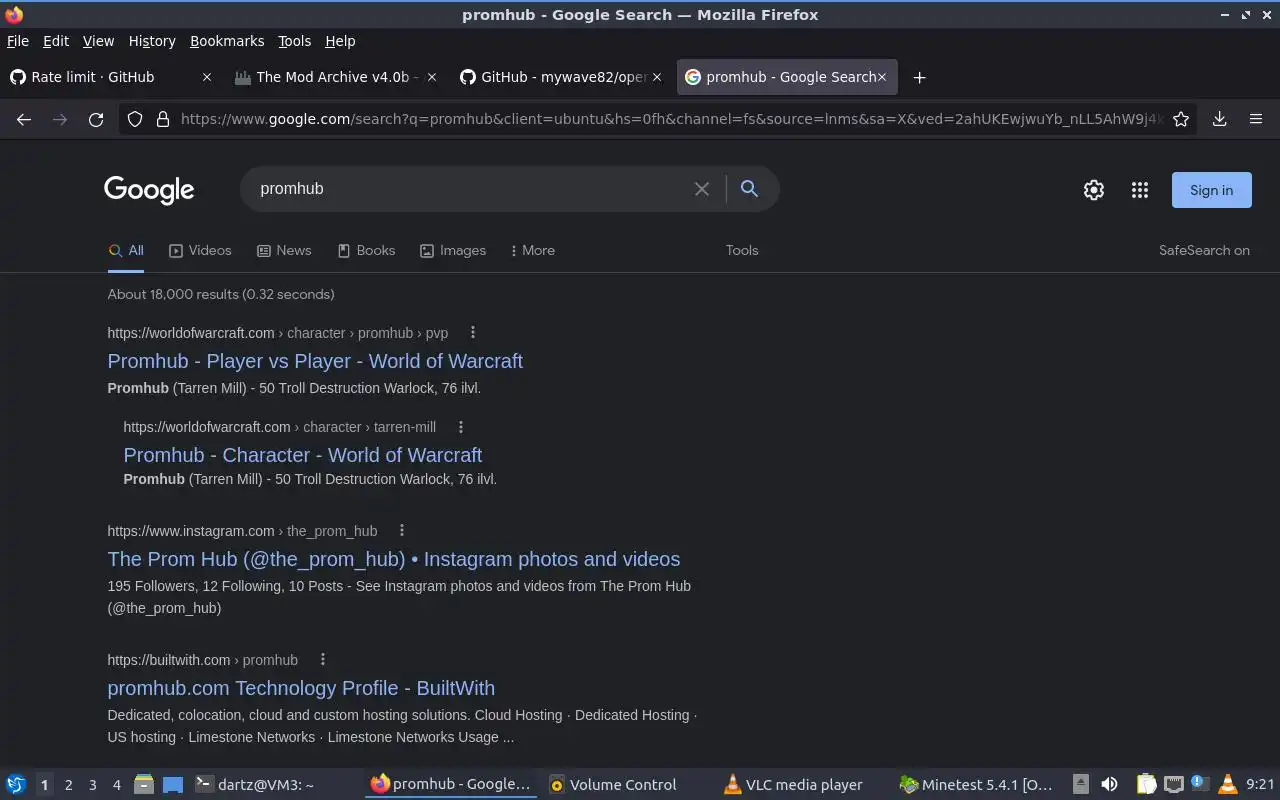
Task: Click VLC cone tray icon
Action: [x=1227, y=785]
